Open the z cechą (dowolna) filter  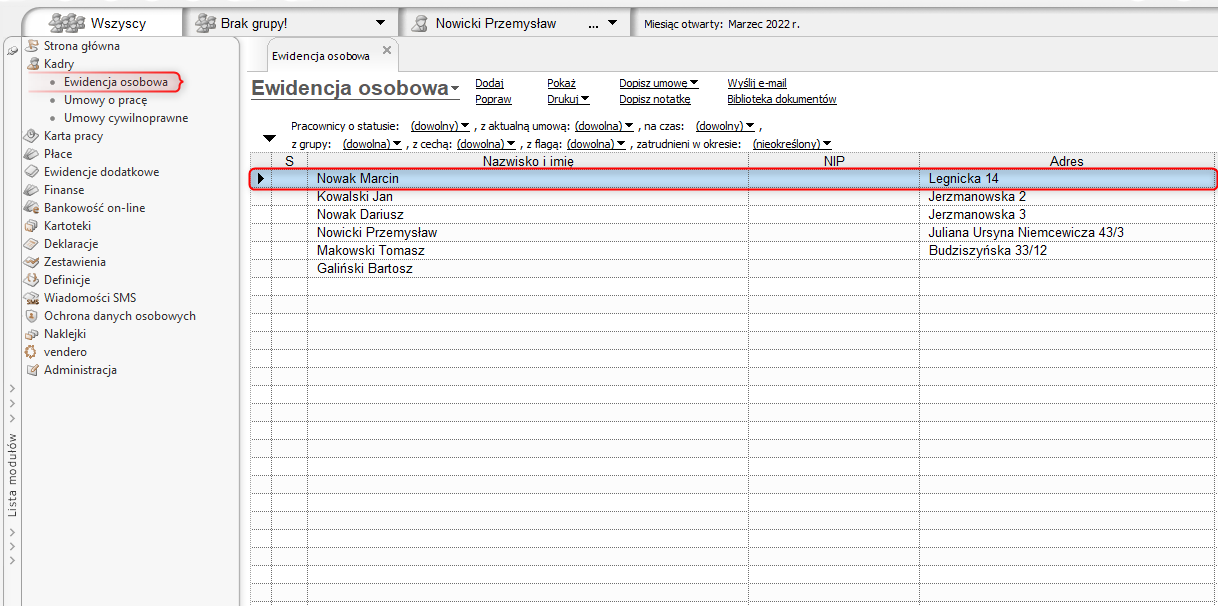[486, 144]
